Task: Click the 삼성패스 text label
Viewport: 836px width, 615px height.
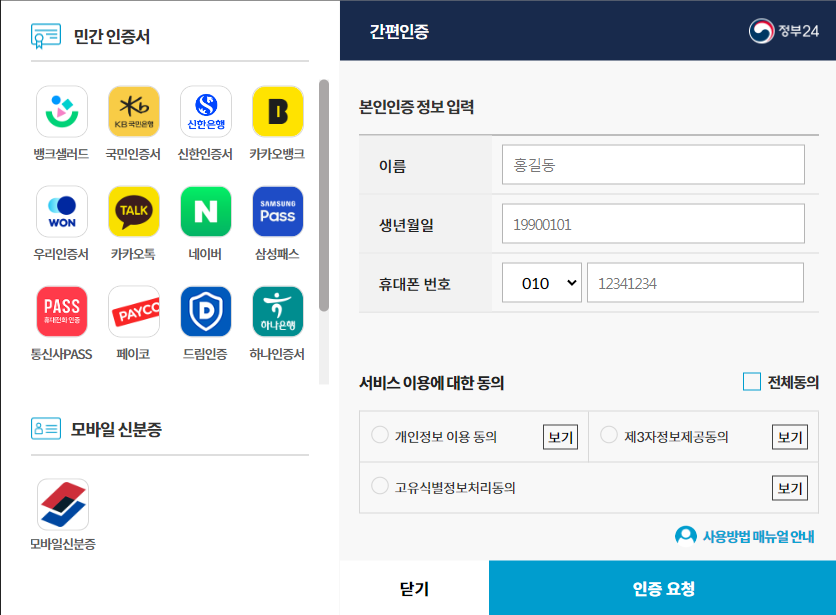Action: coord(277,254)
